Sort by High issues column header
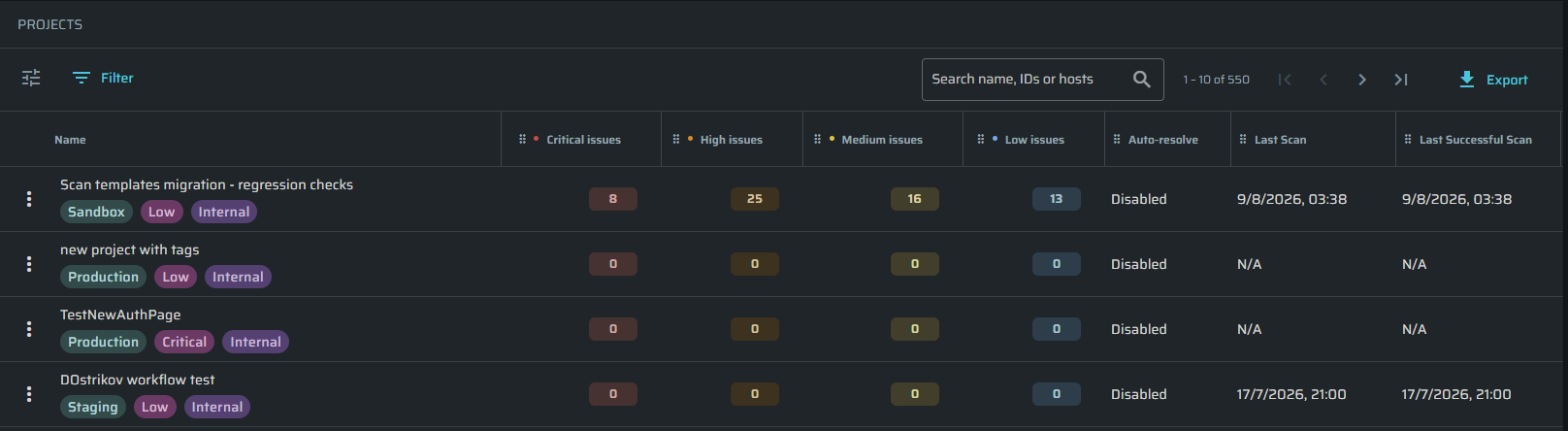The height and width of the screenshot is (431, 1568). (x=731, y=140)
